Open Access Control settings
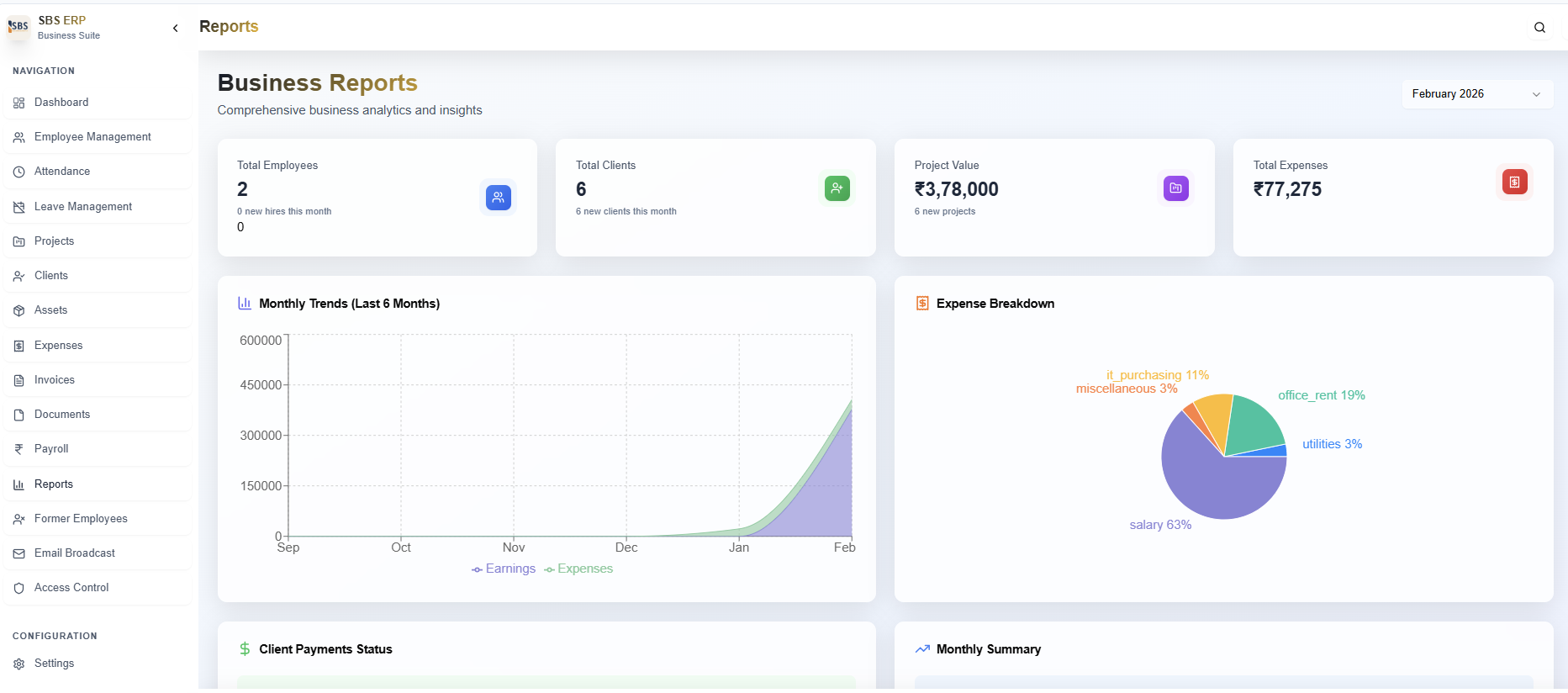This screenshot has height=693, width=1568. pos(98,588)
